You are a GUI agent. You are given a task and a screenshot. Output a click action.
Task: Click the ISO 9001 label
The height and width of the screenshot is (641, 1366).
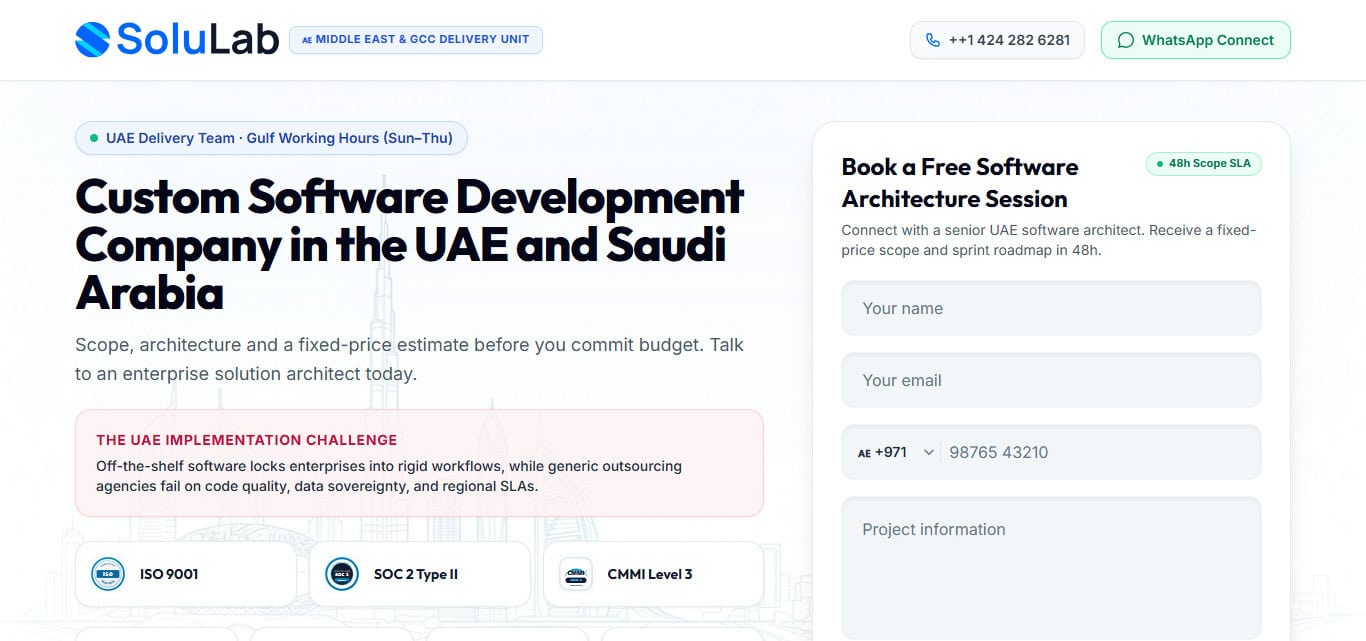(x=169, y=574)
